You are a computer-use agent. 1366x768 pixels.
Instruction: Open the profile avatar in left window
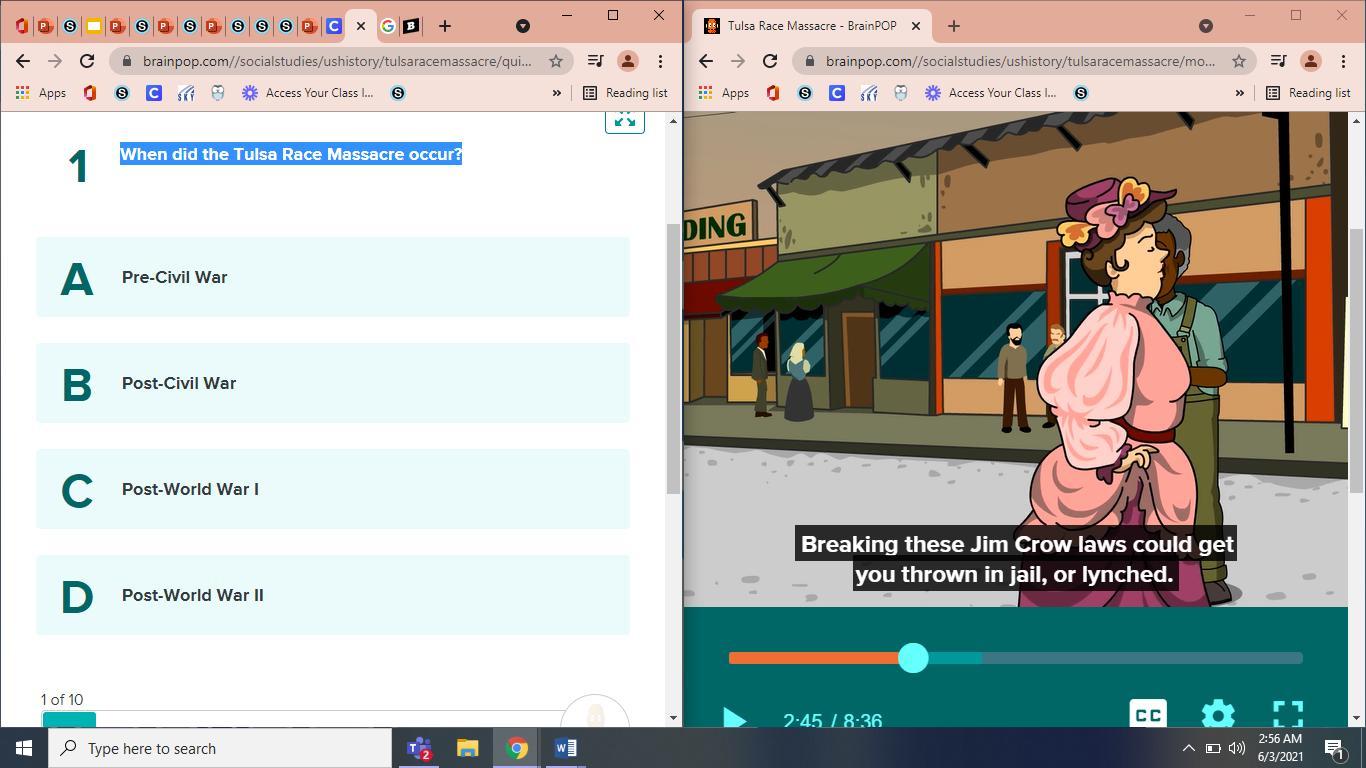point(628,61)
